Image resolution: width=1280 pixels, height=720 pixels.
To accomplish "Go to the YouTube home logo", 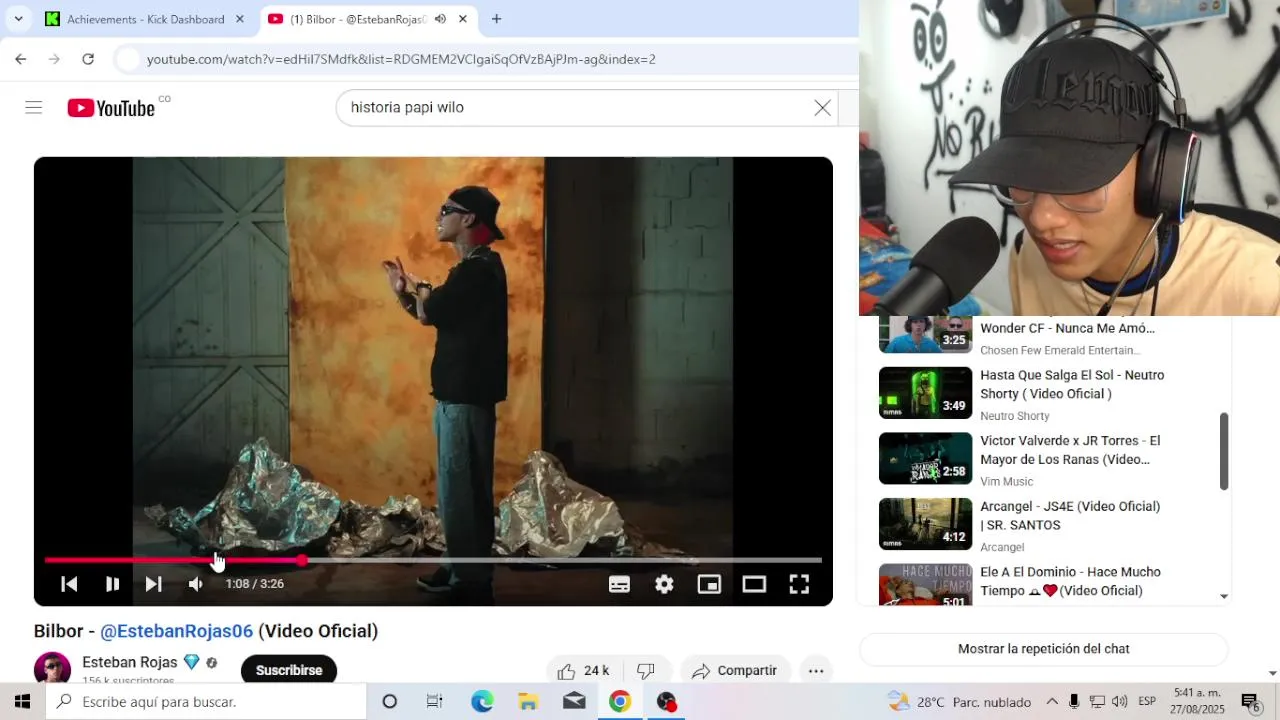I will [111, 108].
